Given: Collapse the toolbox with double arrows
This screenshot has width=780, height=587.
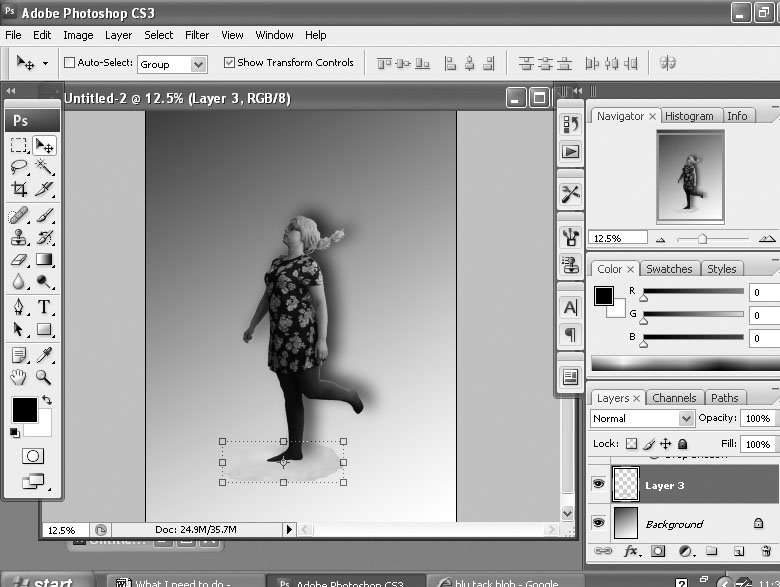Looking at the screenshot, I should 11,91.
